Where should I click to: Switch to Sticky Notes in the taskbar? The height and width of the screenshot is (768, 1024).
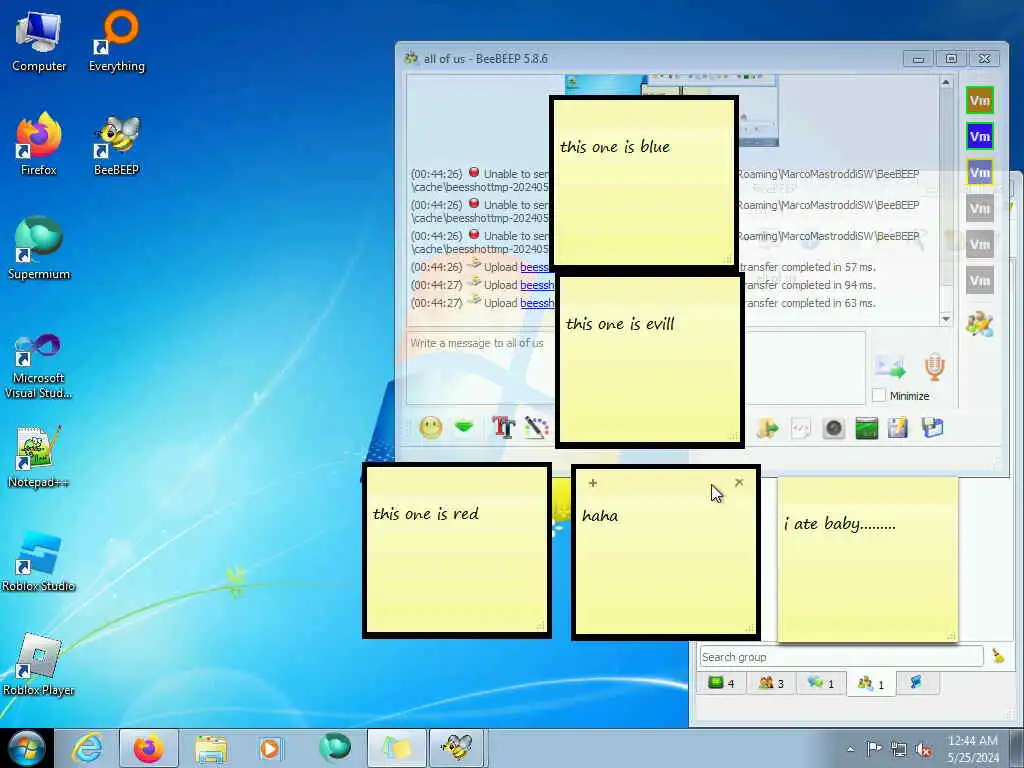tap(396, 748)
